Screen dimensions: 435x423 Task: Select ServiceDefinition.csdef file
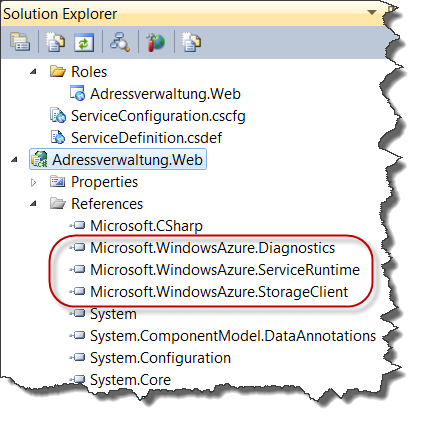146,138
